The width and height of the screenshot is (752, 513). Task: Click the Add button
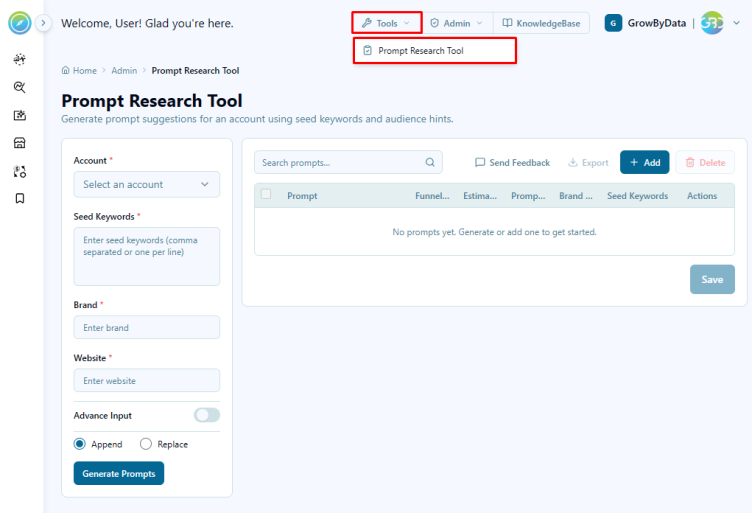(x=645, y=163)
